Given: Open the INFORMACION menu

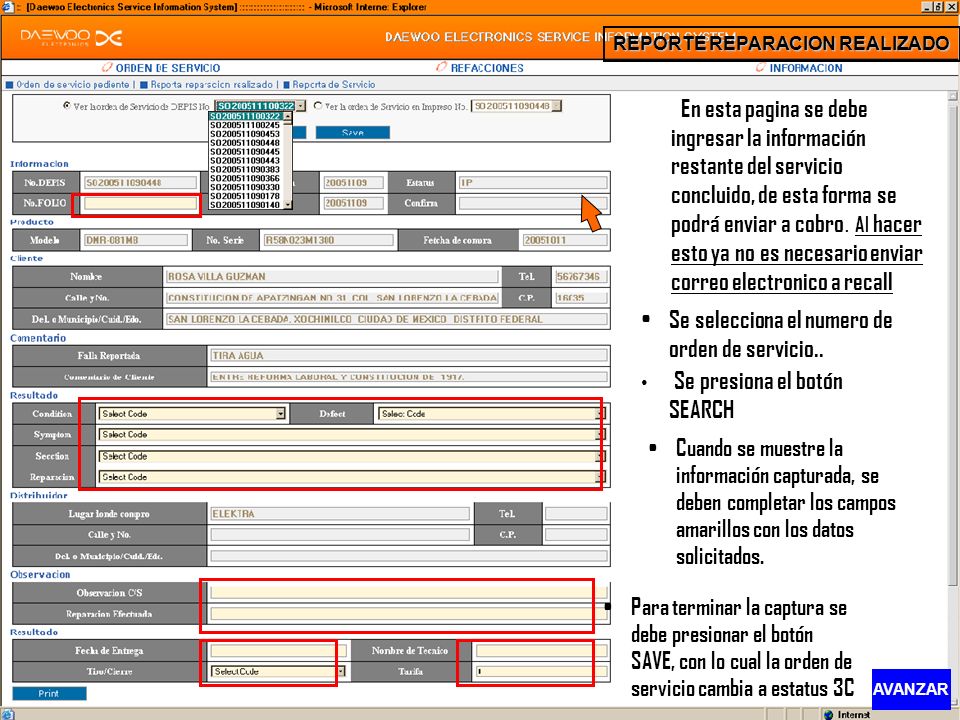Looking at the screenshot, I should point(806,68).
